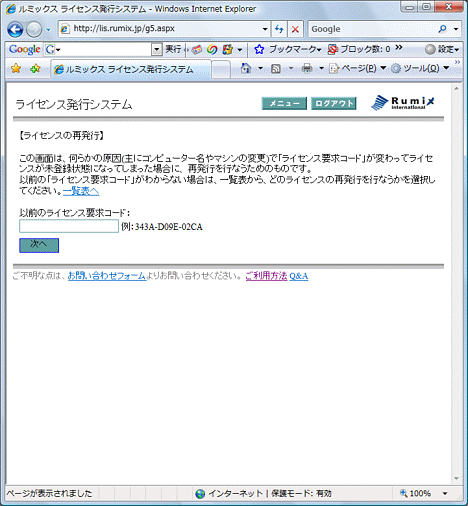This screenshot has width=468, height=506.
Task: Click the Add to Favorites icon
Action: point(35,69)
